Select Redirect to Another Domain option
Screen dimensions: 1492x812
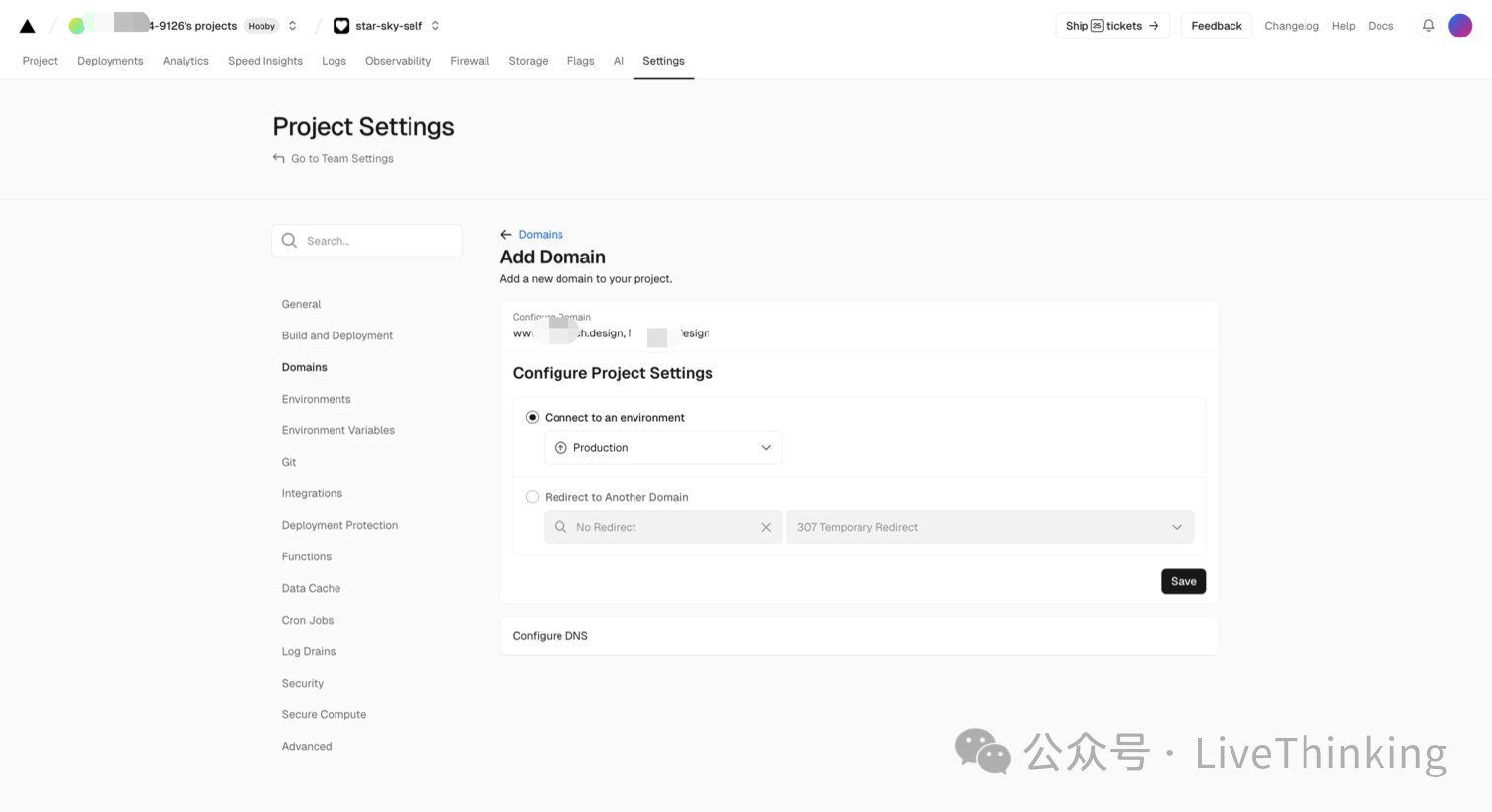pyautogui.click(x=533, y=497)
